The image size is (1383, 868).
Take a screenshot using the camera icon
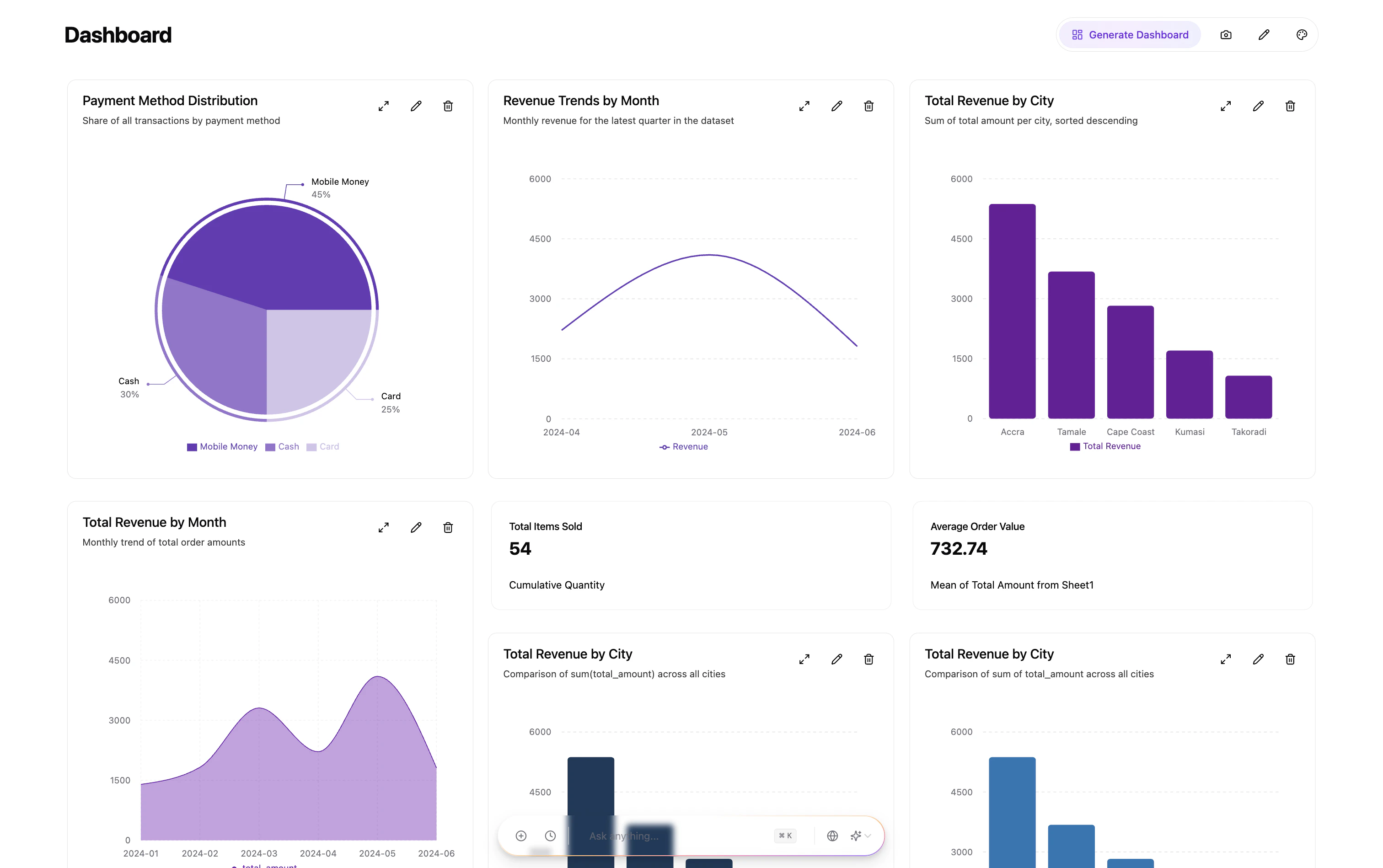1225,34
